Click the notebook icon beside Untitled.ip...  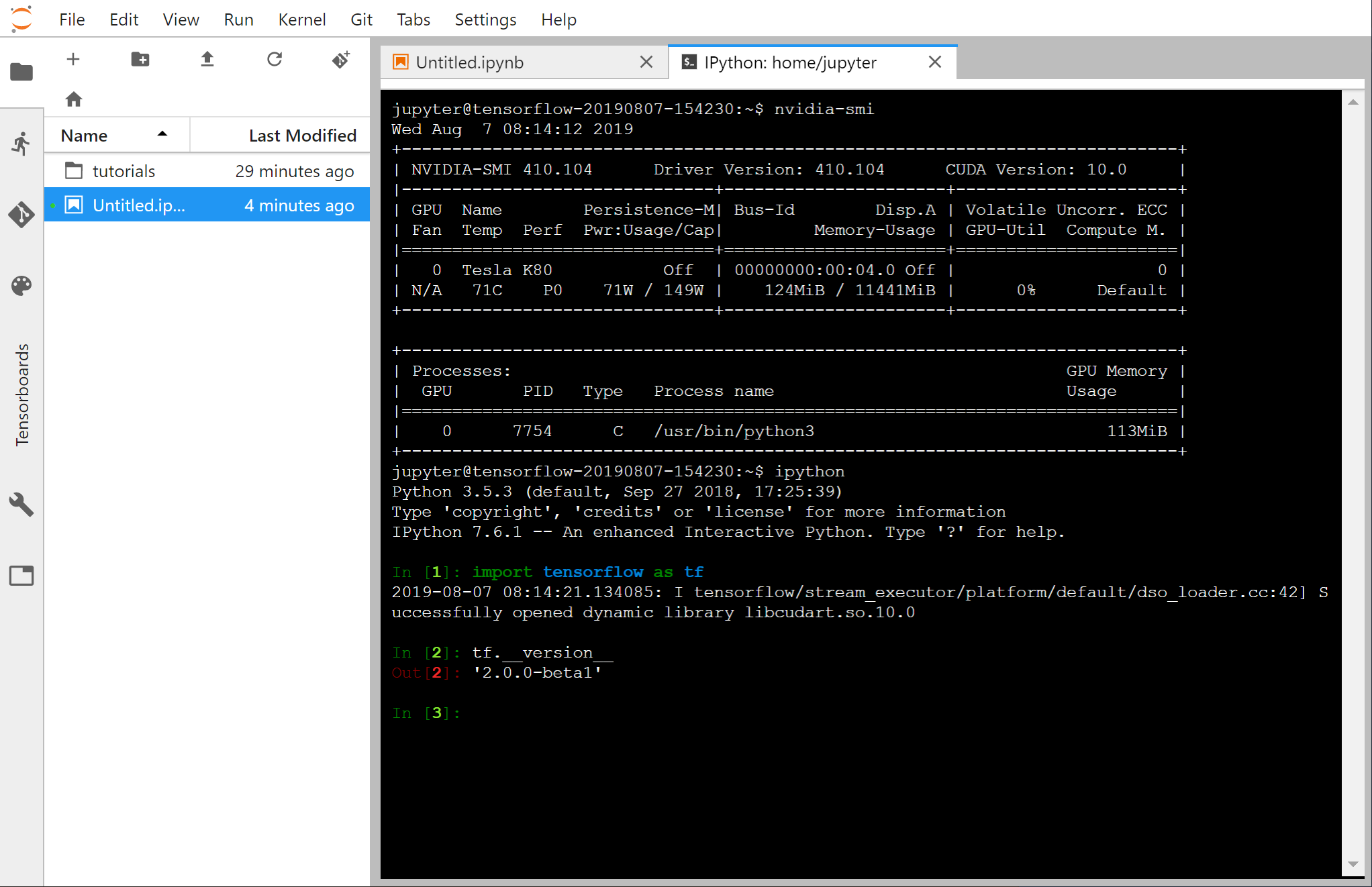coord(74,205)
